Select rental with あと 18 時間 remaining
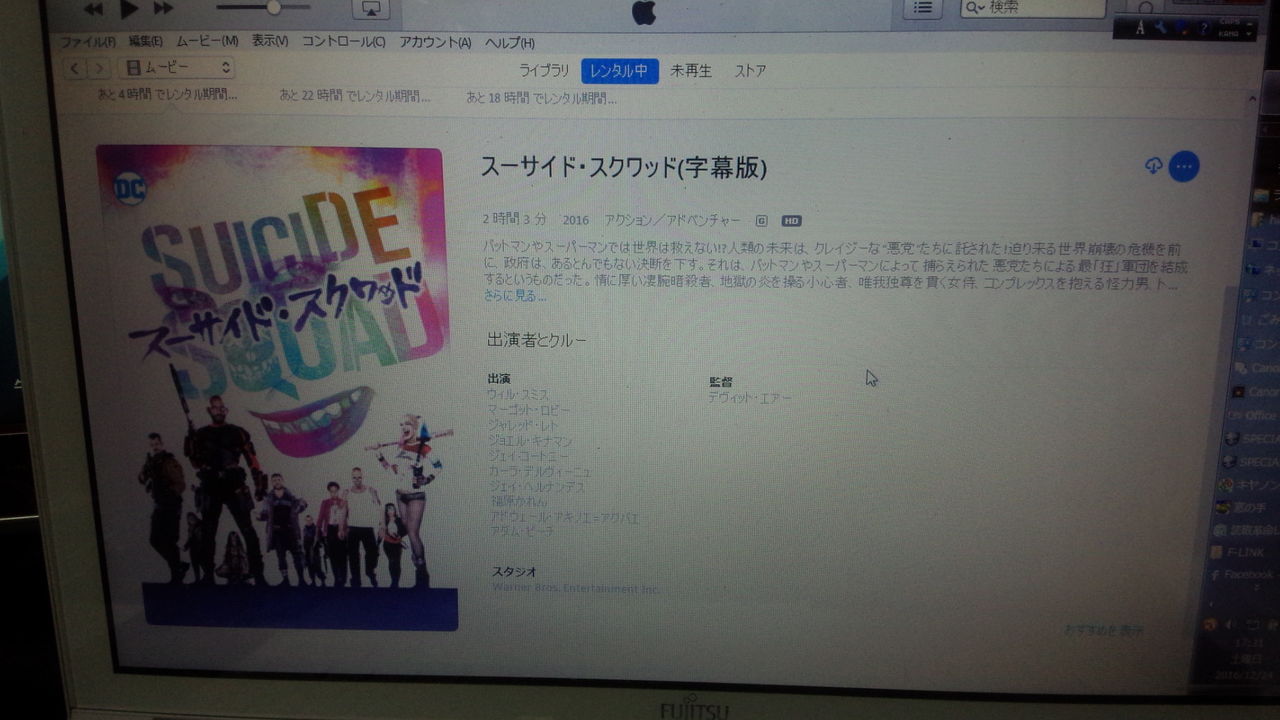This screenshot has height=720, width=1280. [541, 98]
